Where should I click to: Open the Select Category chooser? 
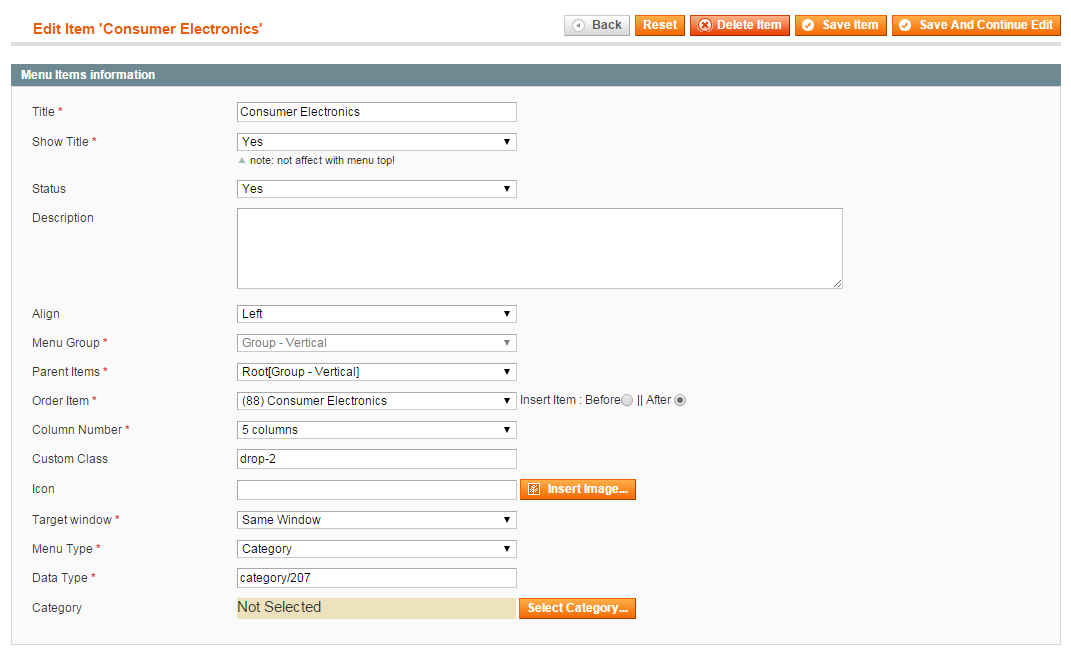[577, 608]
